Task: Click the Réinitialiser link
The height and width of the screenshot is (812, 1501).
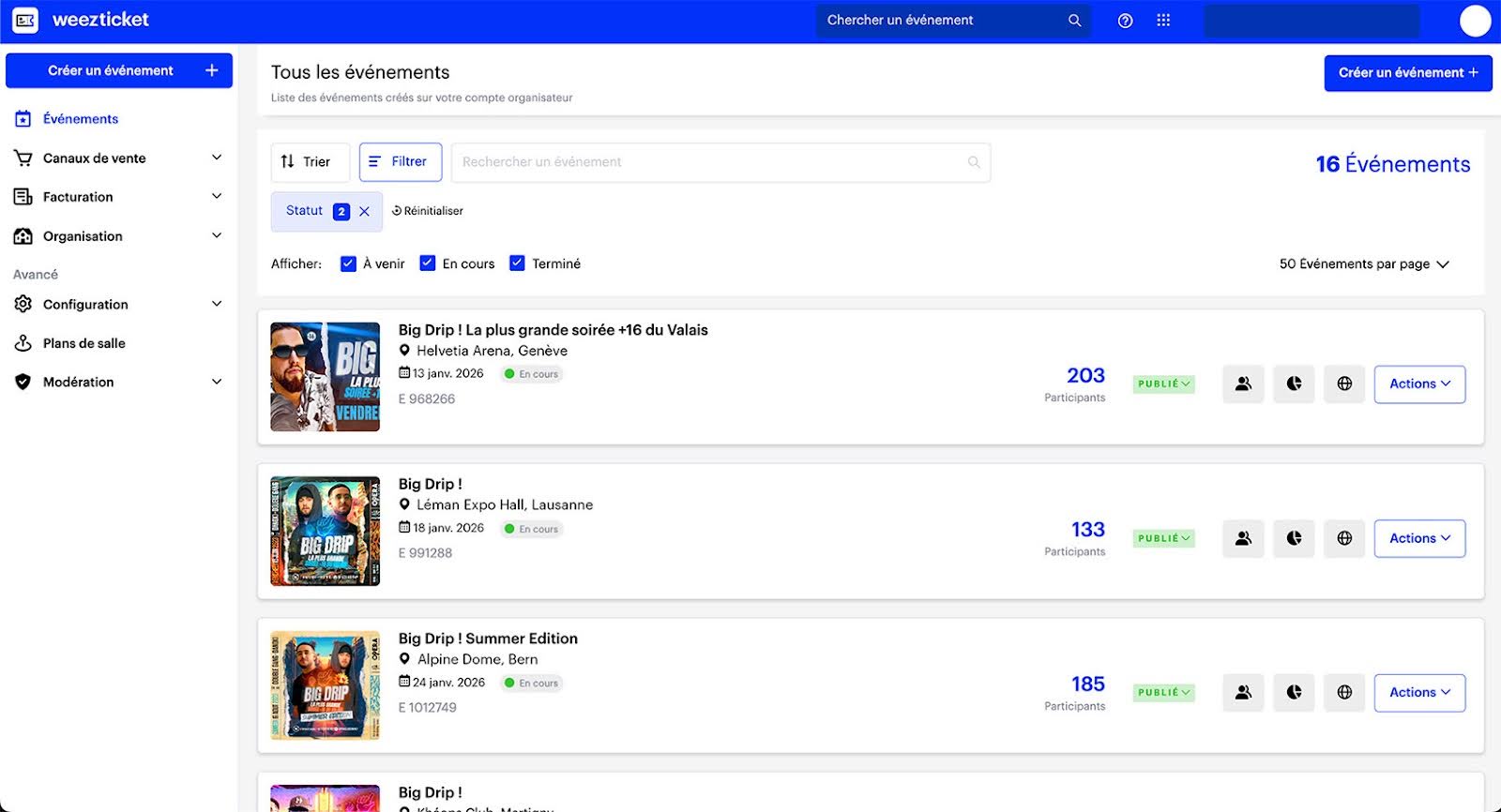Action: [x=428, y=212]
